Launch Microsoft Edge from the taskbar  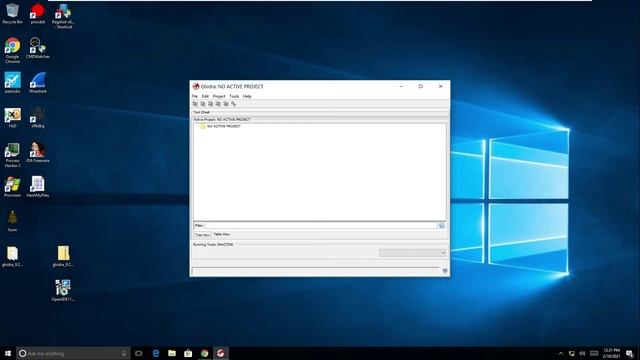coord(156,353)
